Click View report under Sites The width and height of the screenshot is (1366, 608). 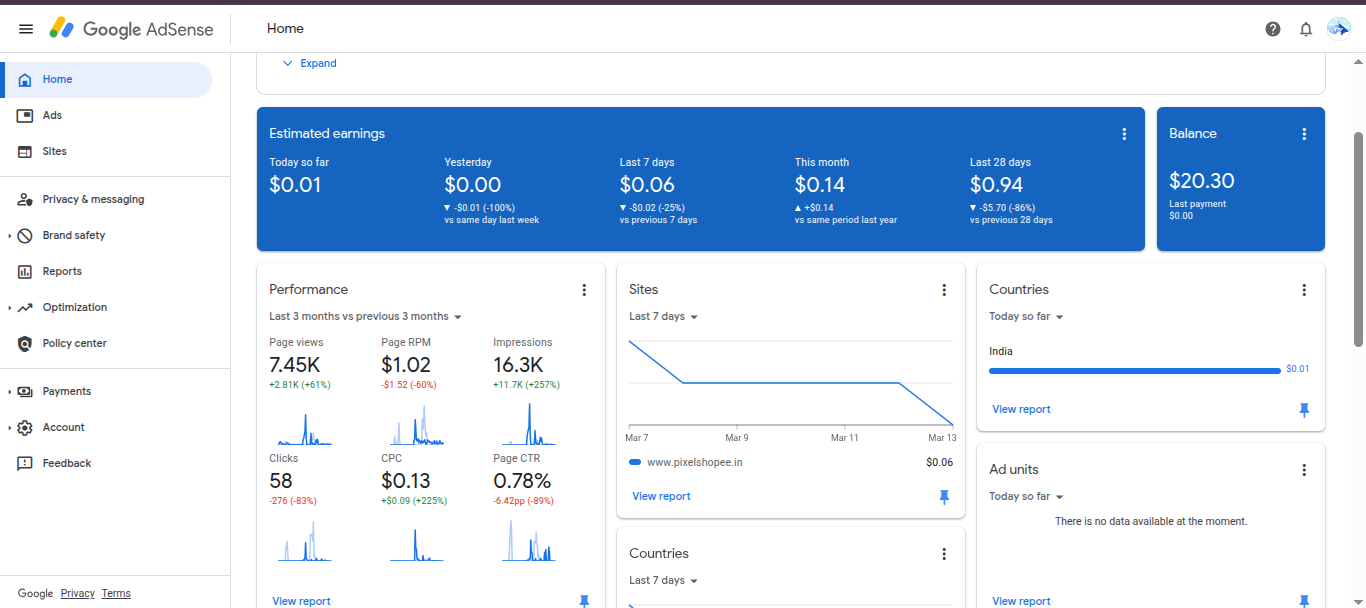click(661, 497)
